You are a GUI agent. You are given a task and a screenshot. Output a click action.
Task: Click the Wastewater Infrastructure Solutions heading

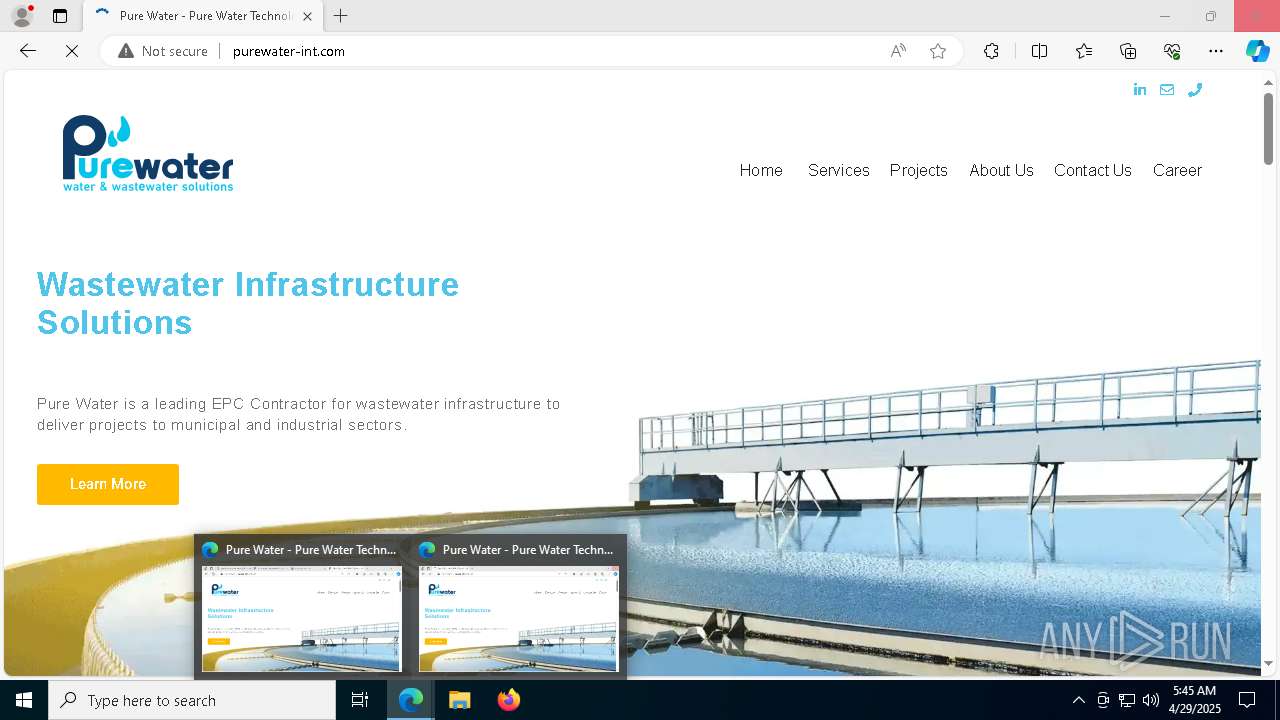click(248, 303)
